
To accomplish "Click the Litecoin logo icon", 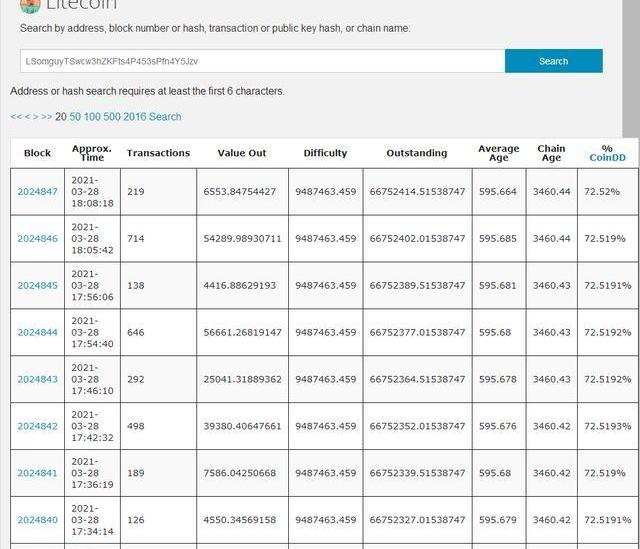I will point(30,4).
